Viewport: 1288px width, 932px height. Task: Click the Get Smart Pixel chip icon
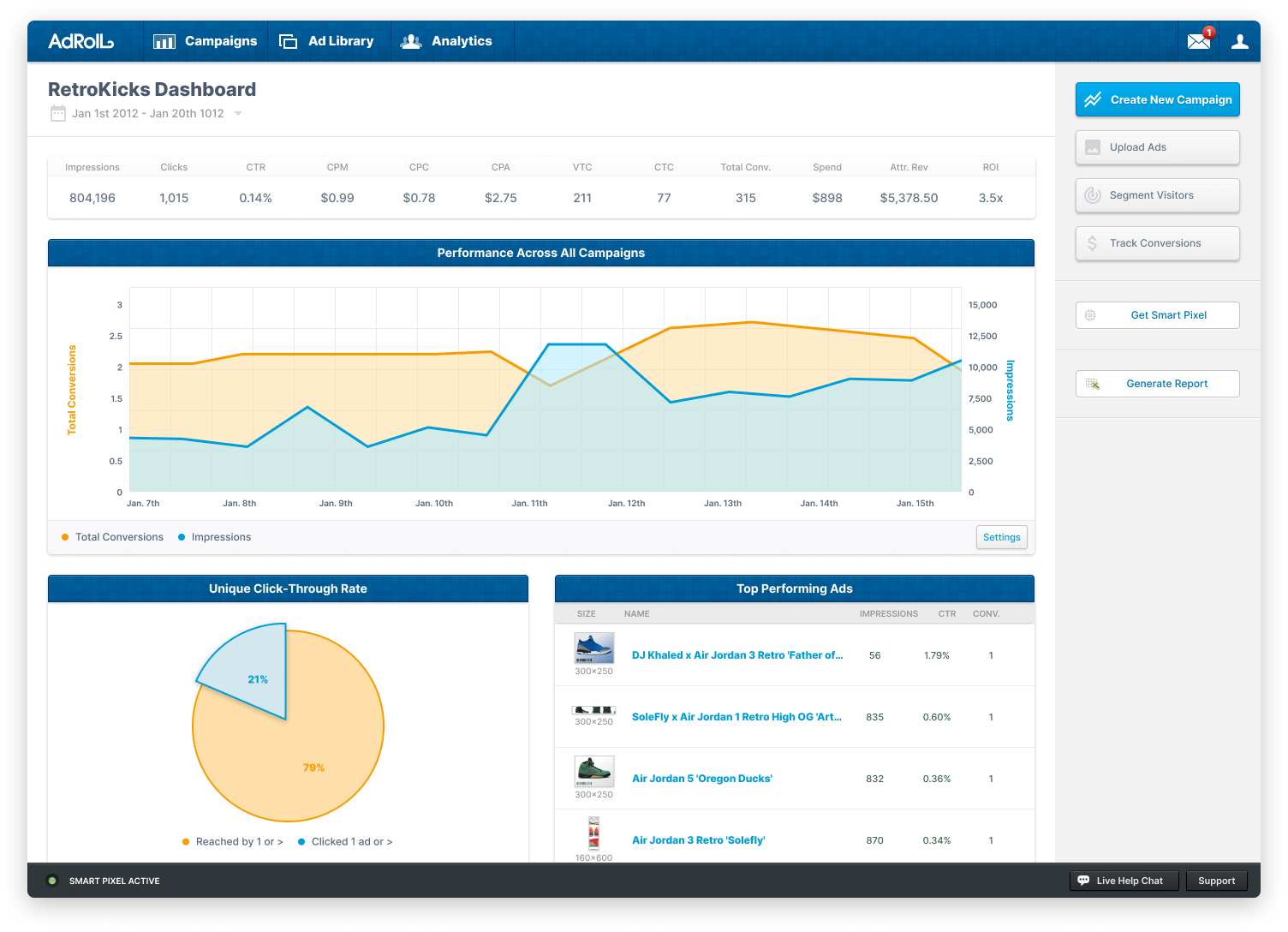(1090, 315)
